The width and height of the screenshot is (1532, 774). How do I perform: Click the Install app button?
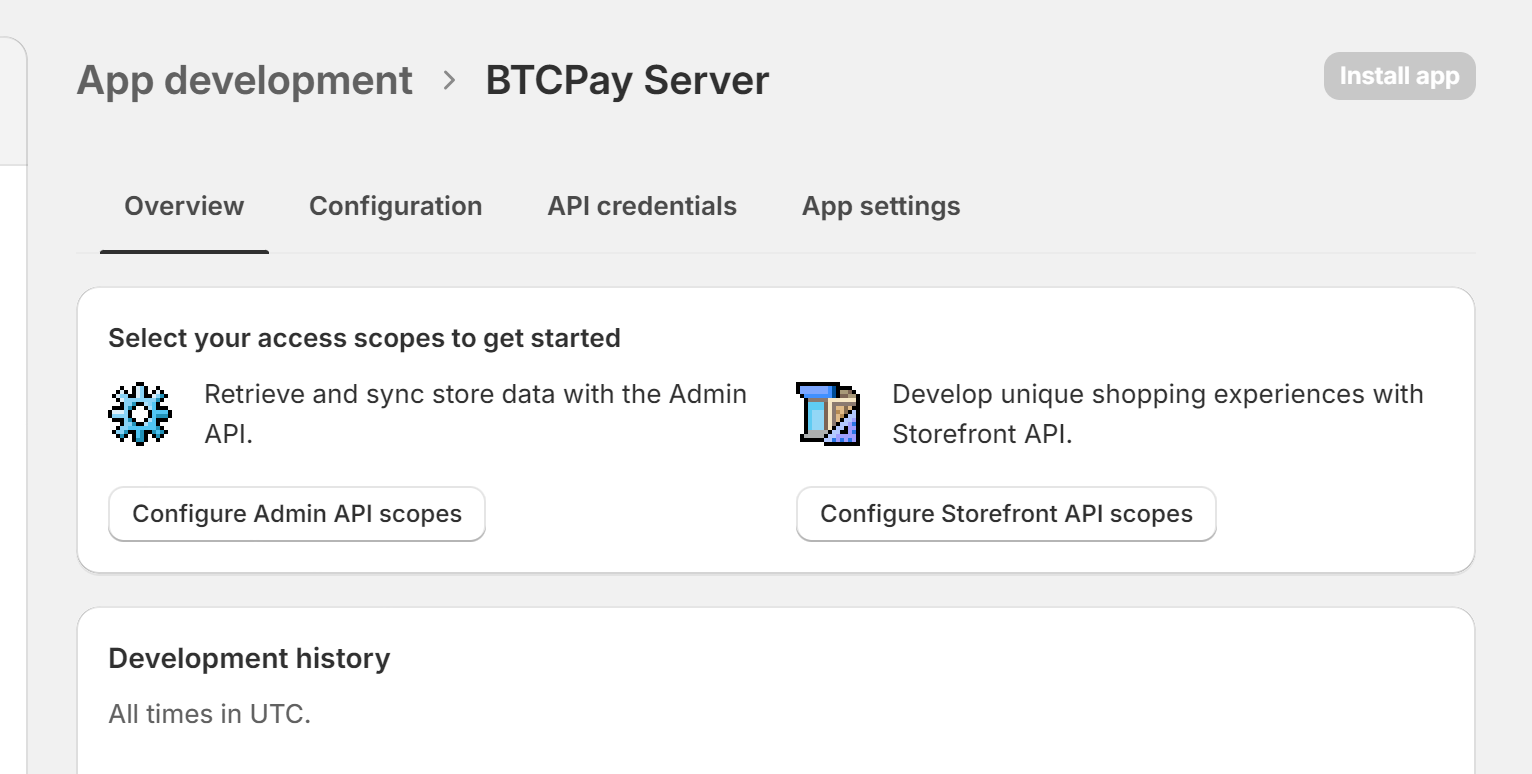click(1399, 76)
